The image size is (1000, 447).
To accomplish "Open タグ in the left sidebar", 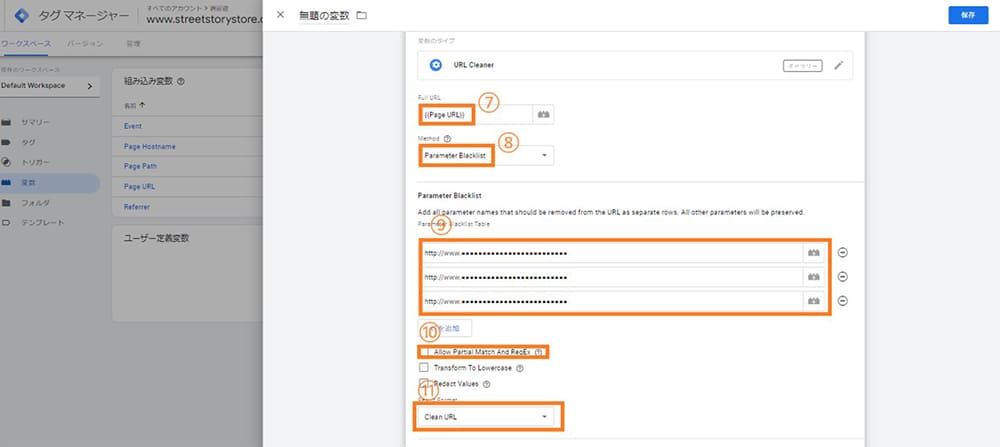I will pos(28,142).
